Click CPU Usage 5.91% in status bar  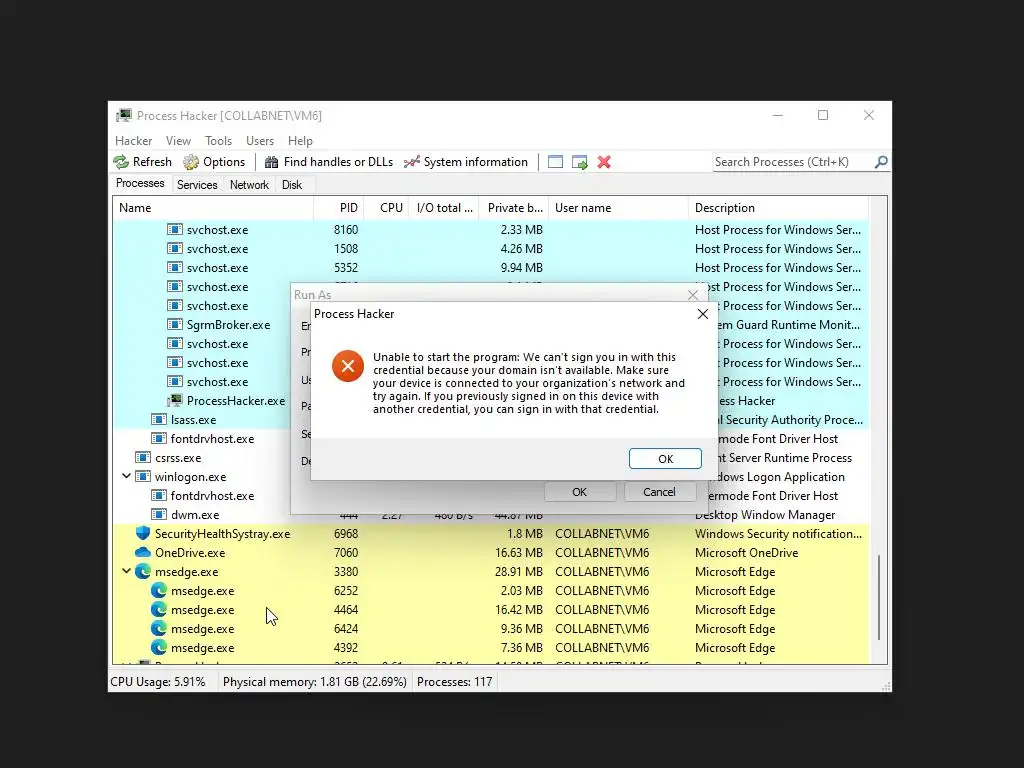coord(158,682)
